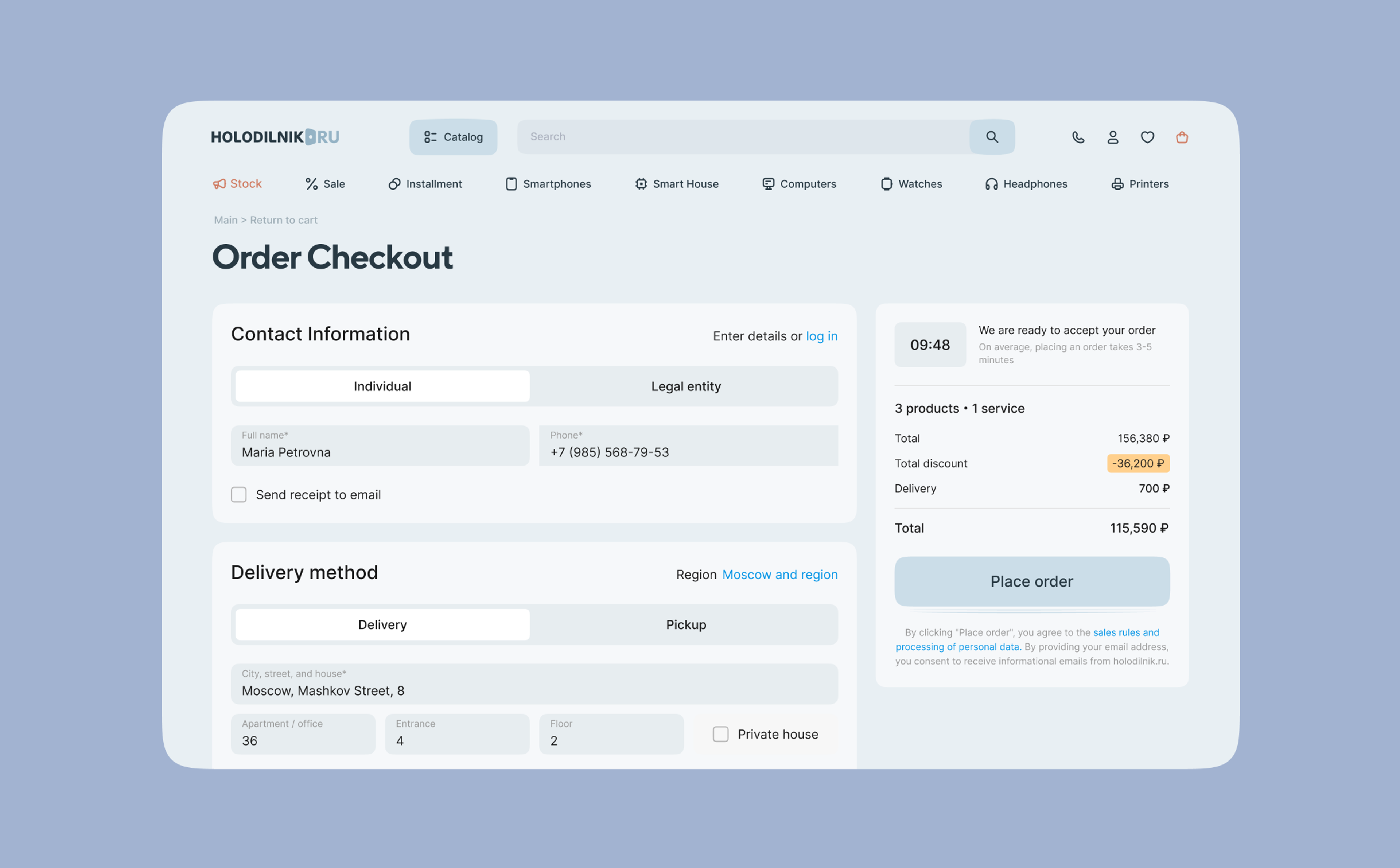Click the Computers monitor icon
This screenshot has height=868, width=1400.
tap(768, 184)
